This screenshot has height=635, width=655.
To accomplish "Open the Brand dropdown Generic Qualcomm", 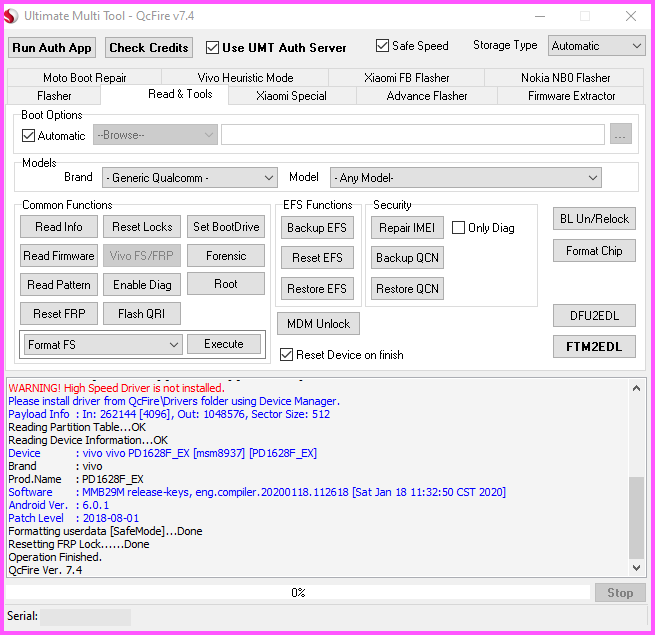I will pos(190,178).
